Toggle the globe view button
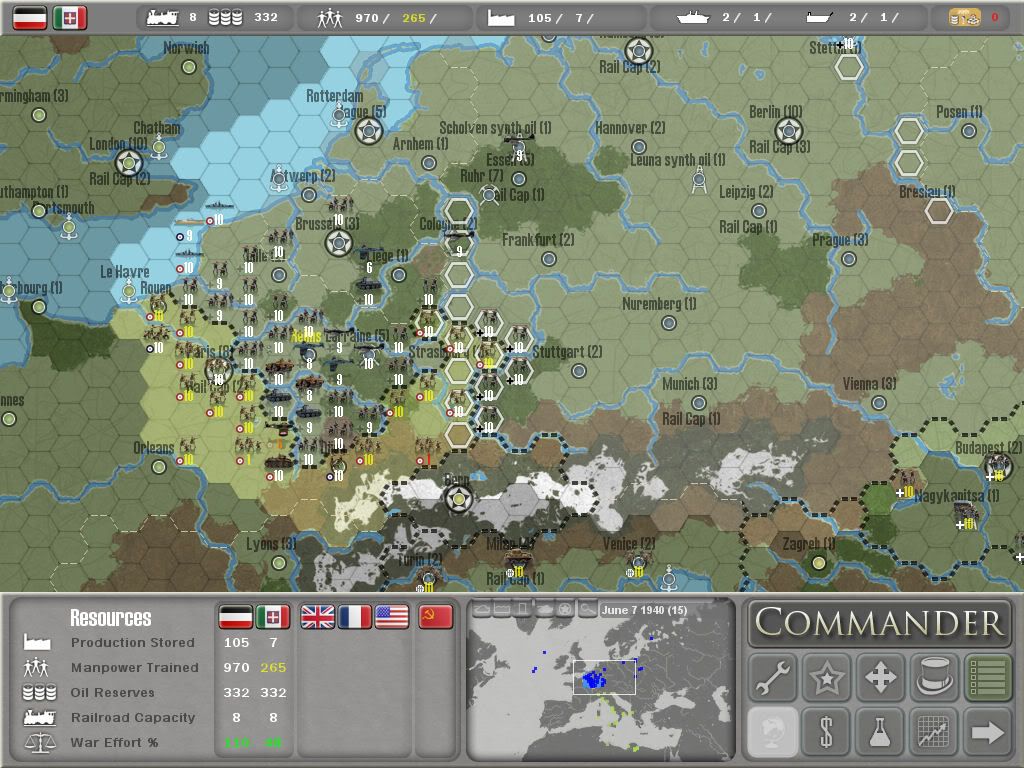This screenshot has height=768, width=1024. (x=774, y=732)
